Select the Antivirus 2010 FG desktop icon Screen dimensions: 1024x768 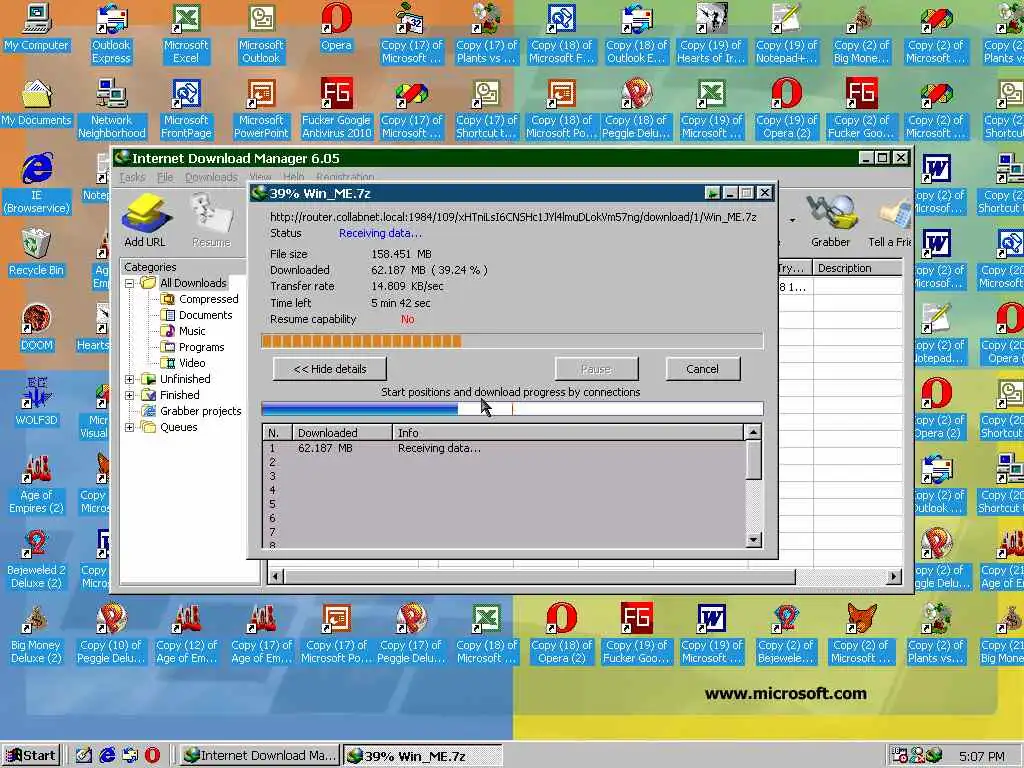coord(336,109)
